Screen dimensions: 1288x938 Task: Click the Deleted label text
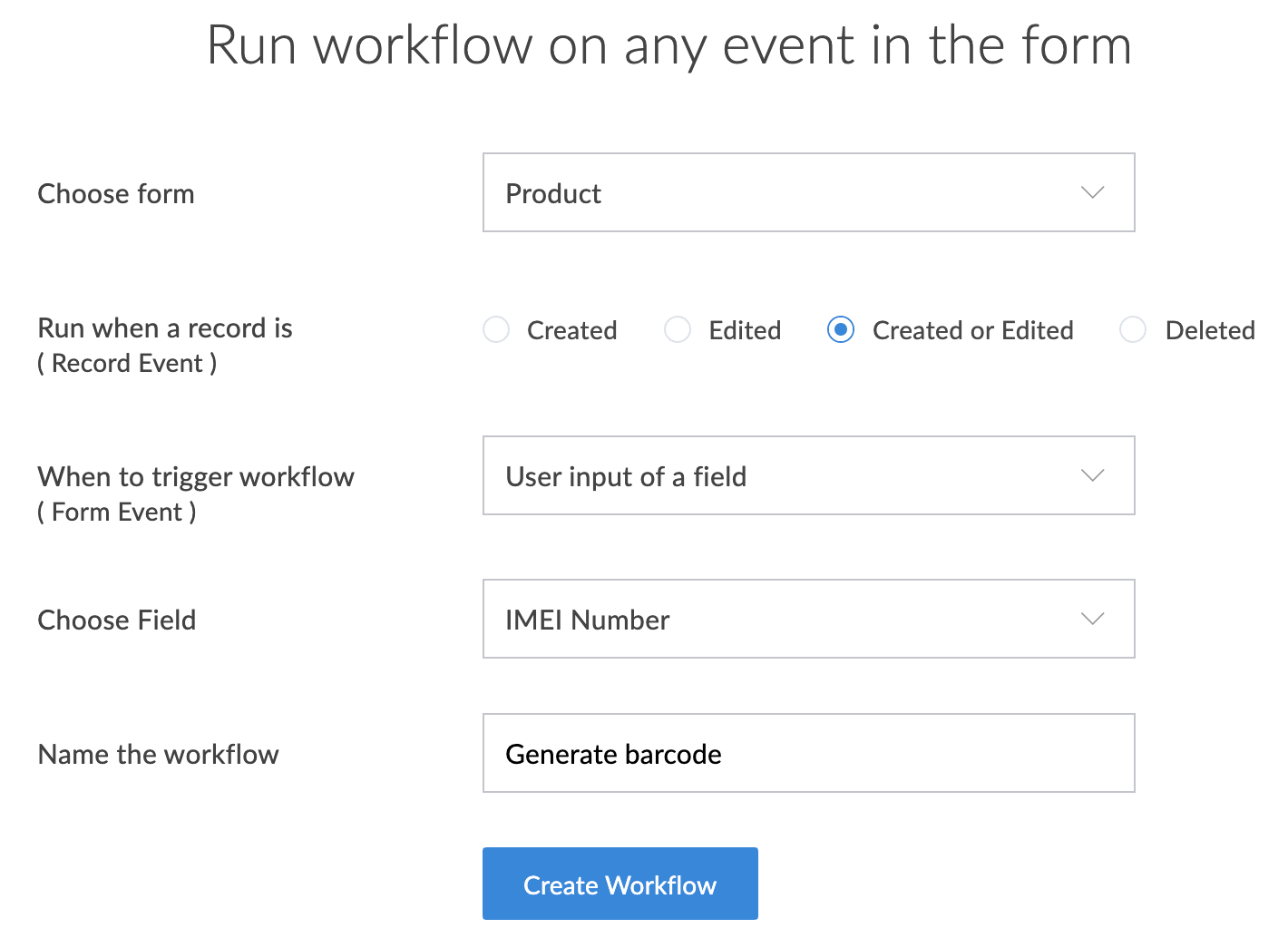(x=1210, y=330)
